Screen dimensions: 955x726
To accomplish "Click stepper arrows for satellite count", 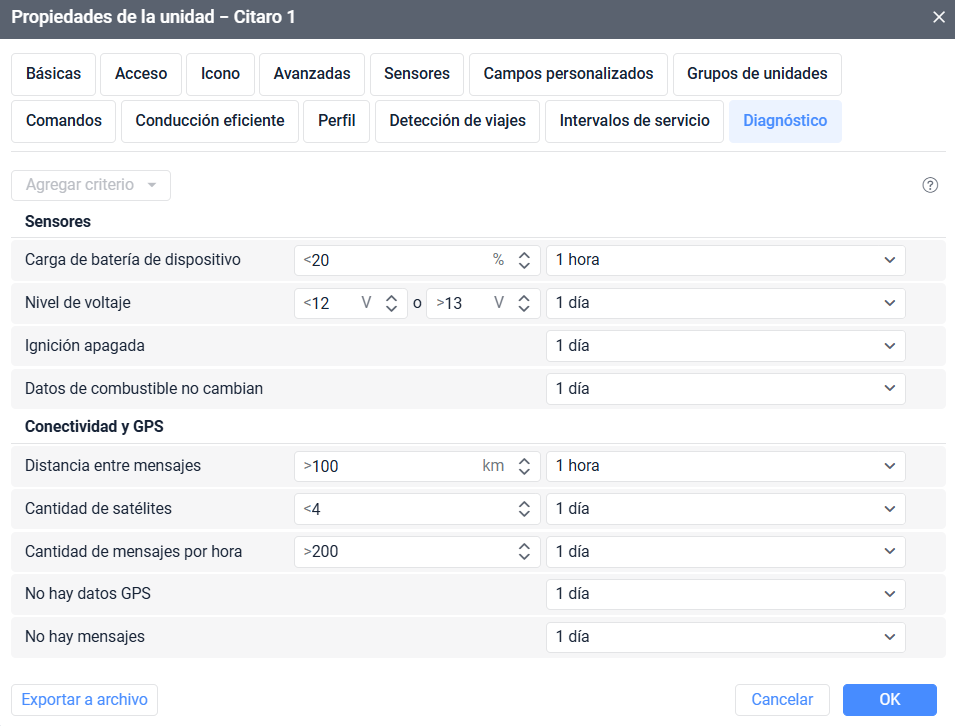I will [524, 509].
